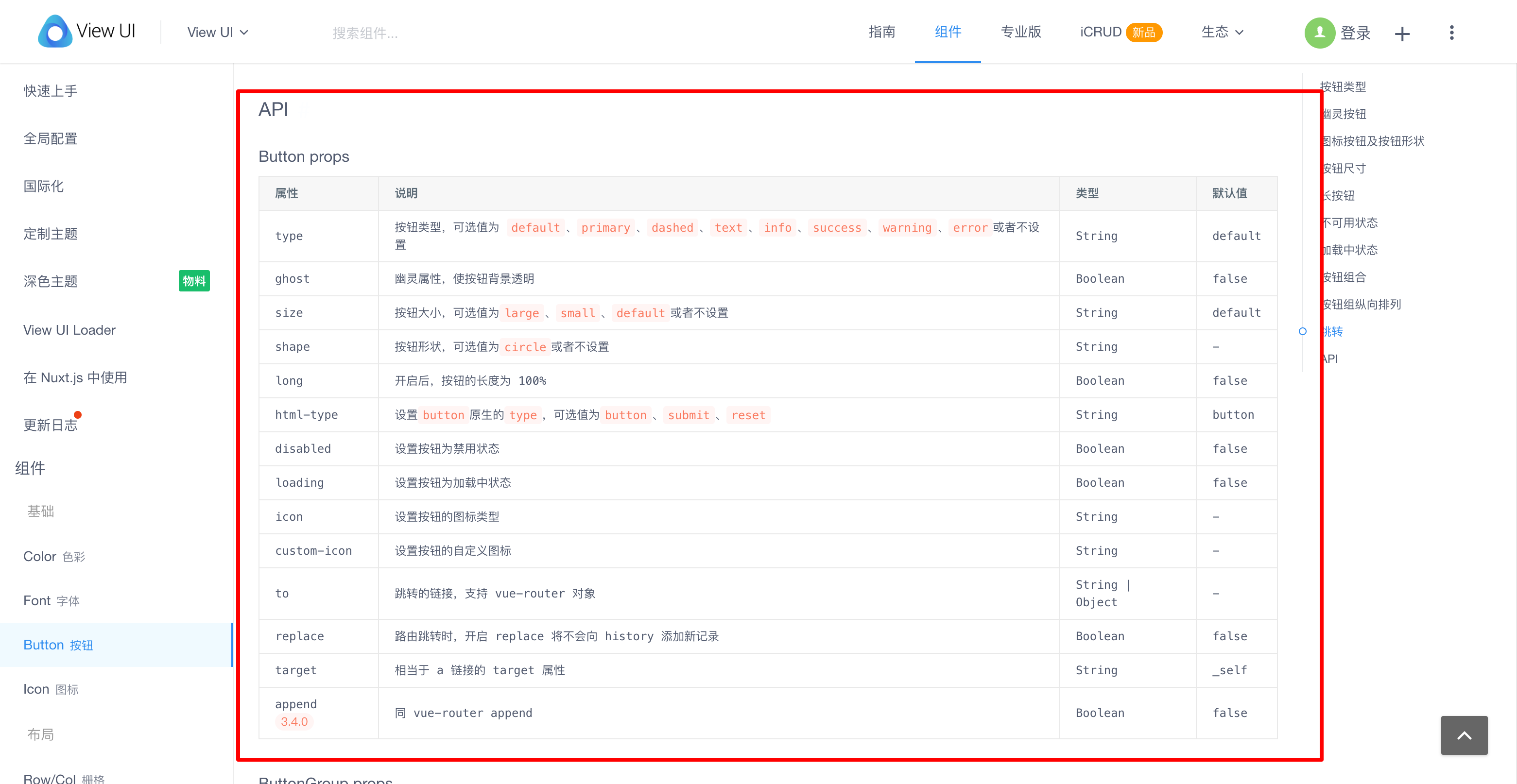This screenshot has height=784, width=1517.
Task: Jump to API via the right anchor link
Action: pos(1329,358)
